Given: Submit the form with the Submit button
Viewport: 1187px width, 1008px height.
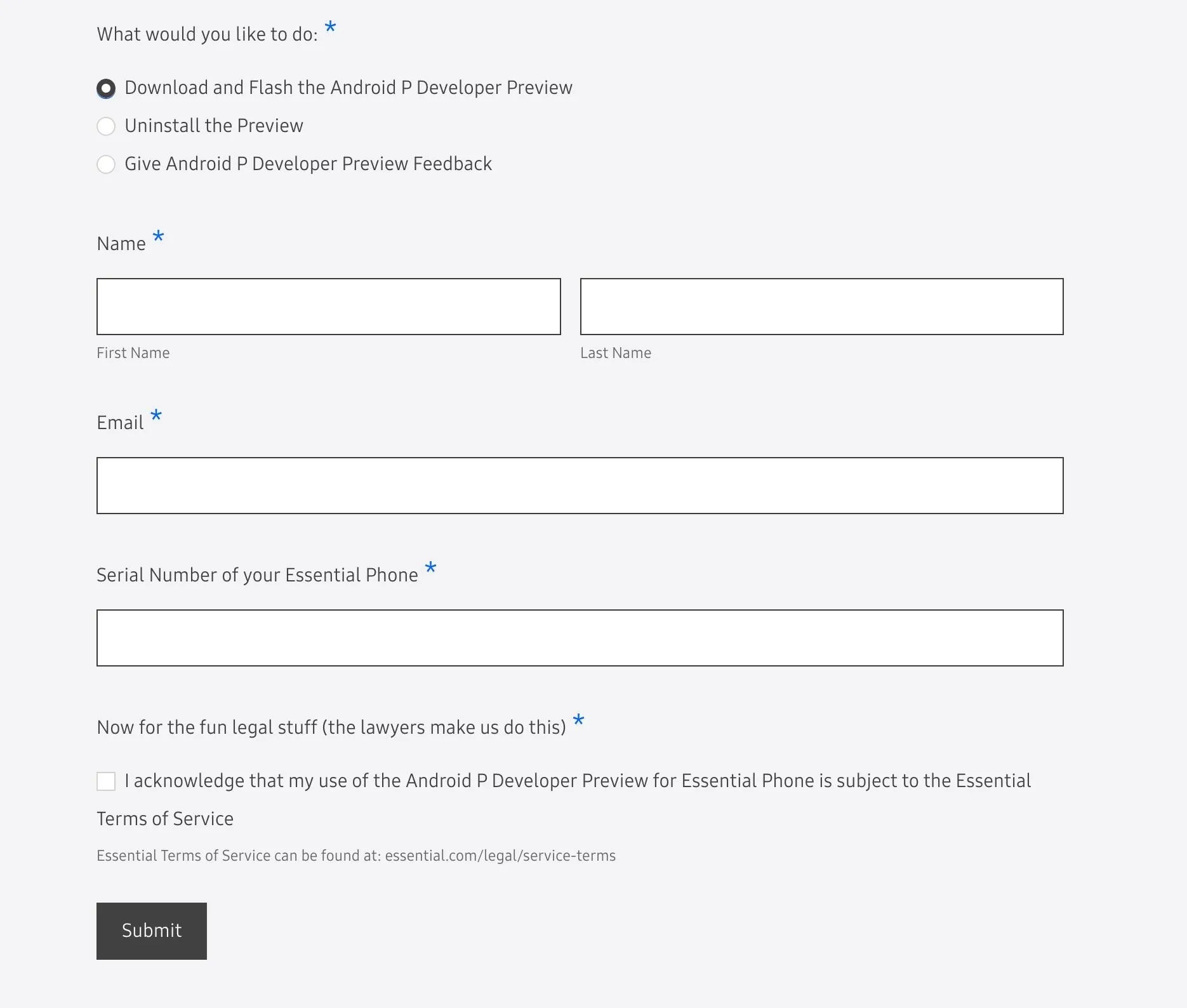Looking at the screenshot, I should coord(152,931).
